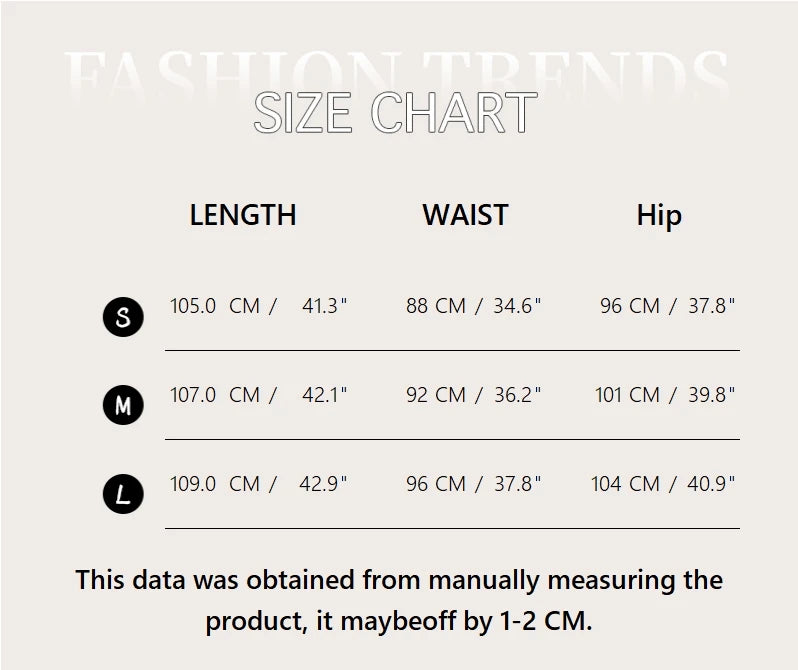Click the L size circle icon

(x=123, y=494)
